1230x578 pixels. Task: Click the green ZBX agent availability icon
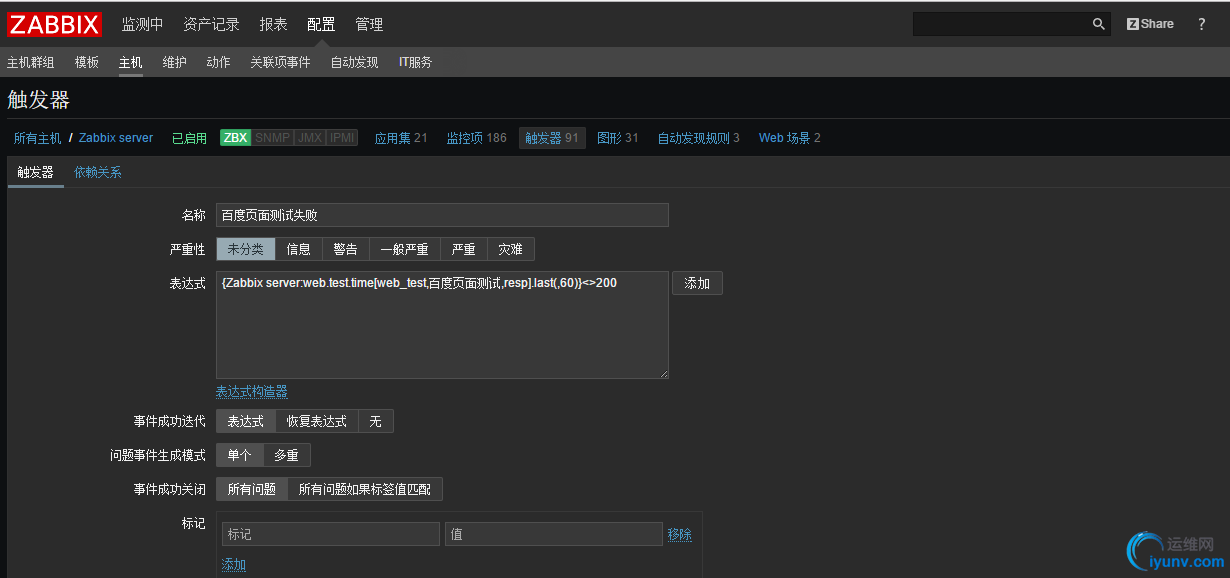[234, 137]
